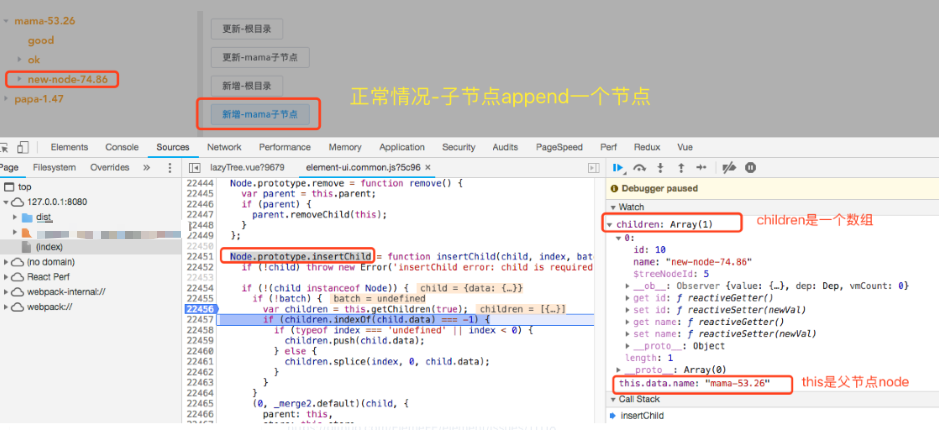Screen dimensions: 939x430
Task: Switch to the Elements panel
Action: [x=69, y=147]
